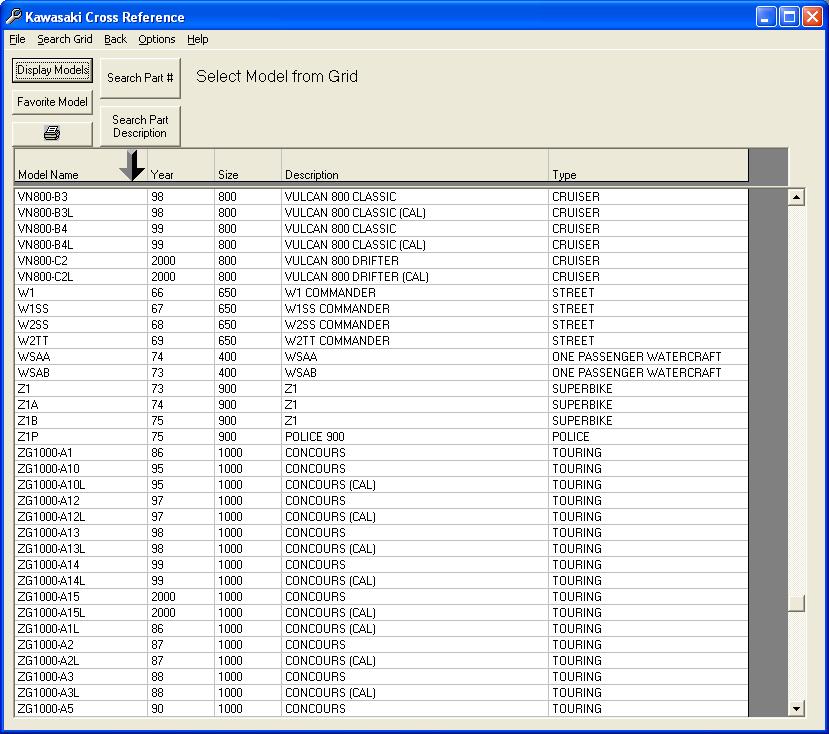
Task: Select model ZG1000-A10L
Action: pos(381,484)
